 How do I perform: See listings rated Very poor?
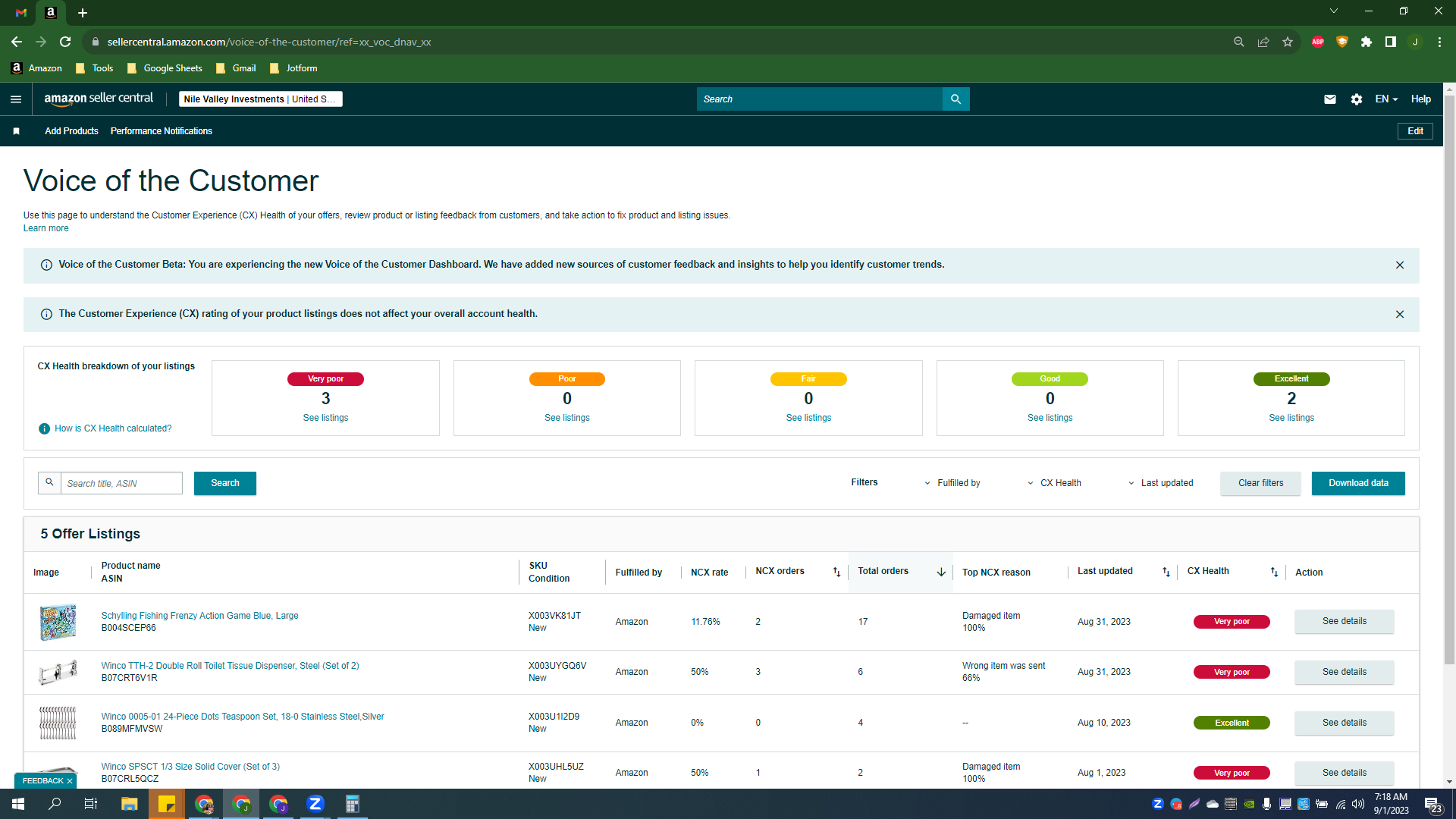click(x=325, y=418)
